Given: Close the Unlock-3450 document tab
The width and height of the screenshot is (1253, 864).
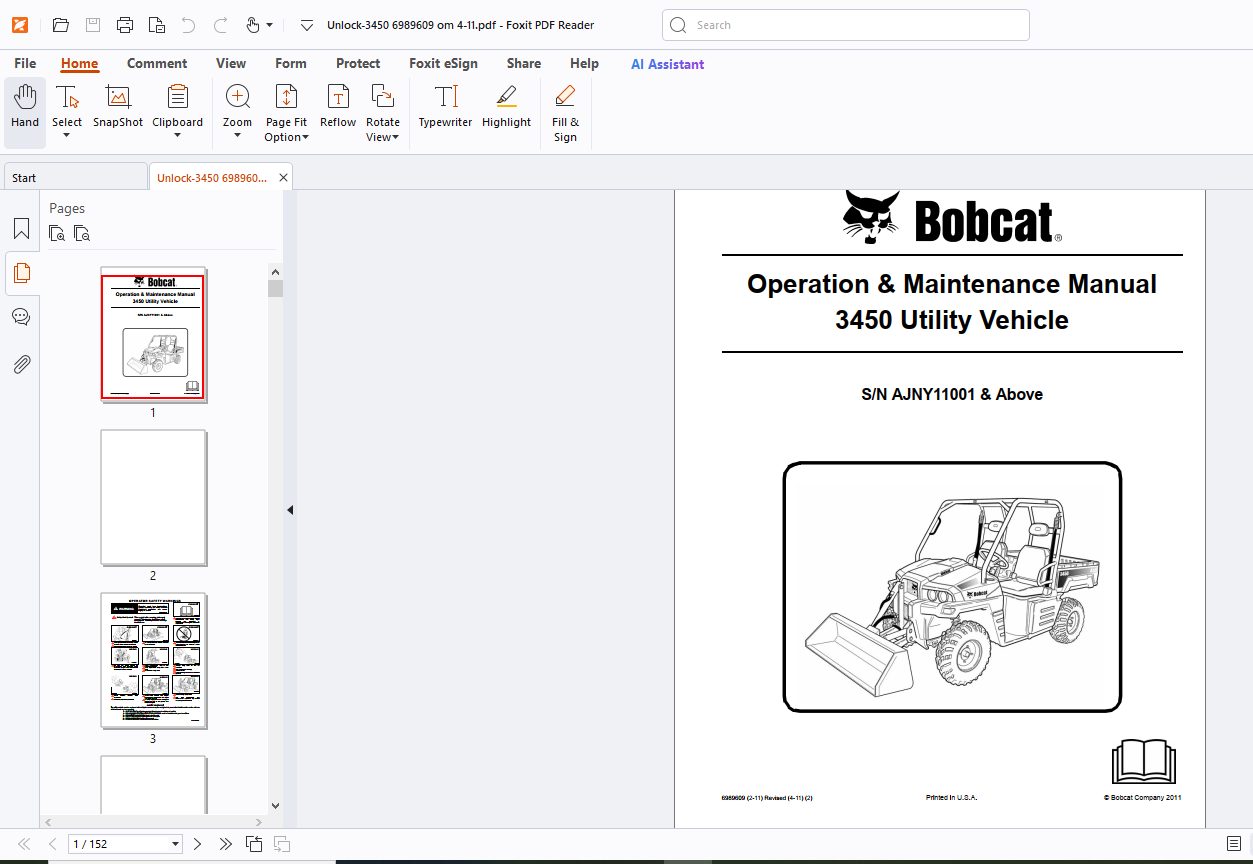Looking at the screenshot, I should pyautogui.click(x=283, y=178).
